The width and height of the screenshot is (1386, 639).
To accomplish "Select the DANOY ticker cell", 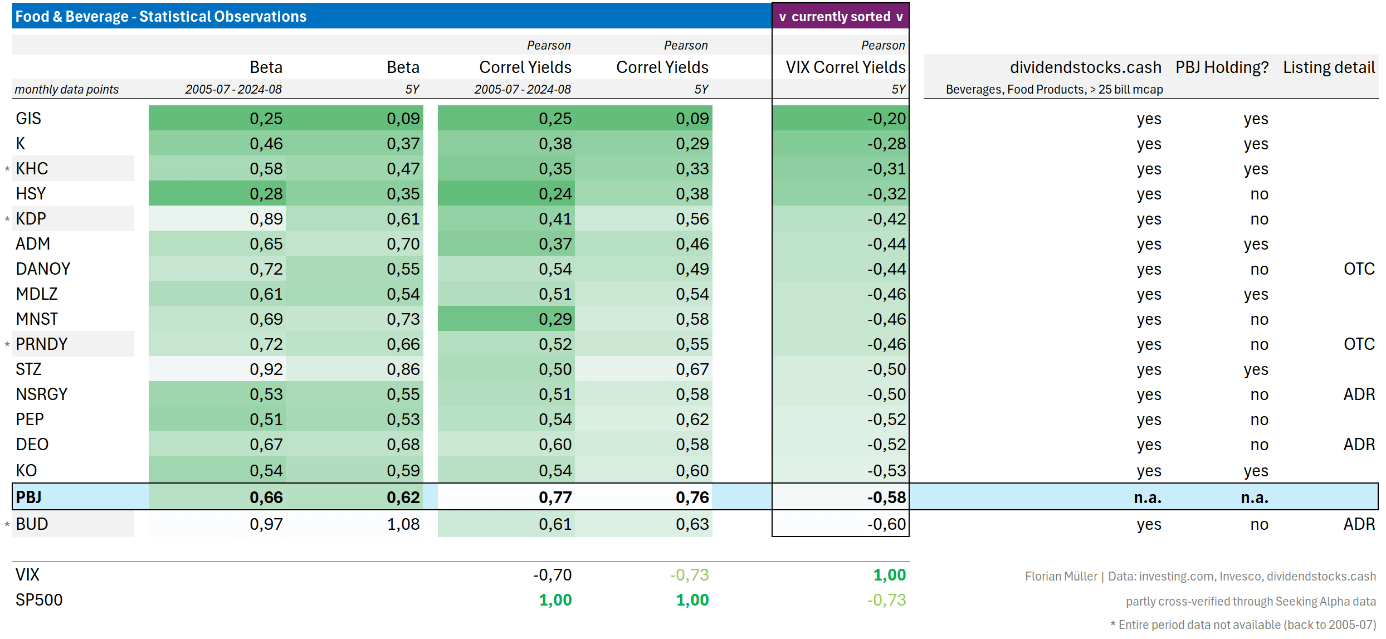I will pyautogui.click(x=43, y=269).
